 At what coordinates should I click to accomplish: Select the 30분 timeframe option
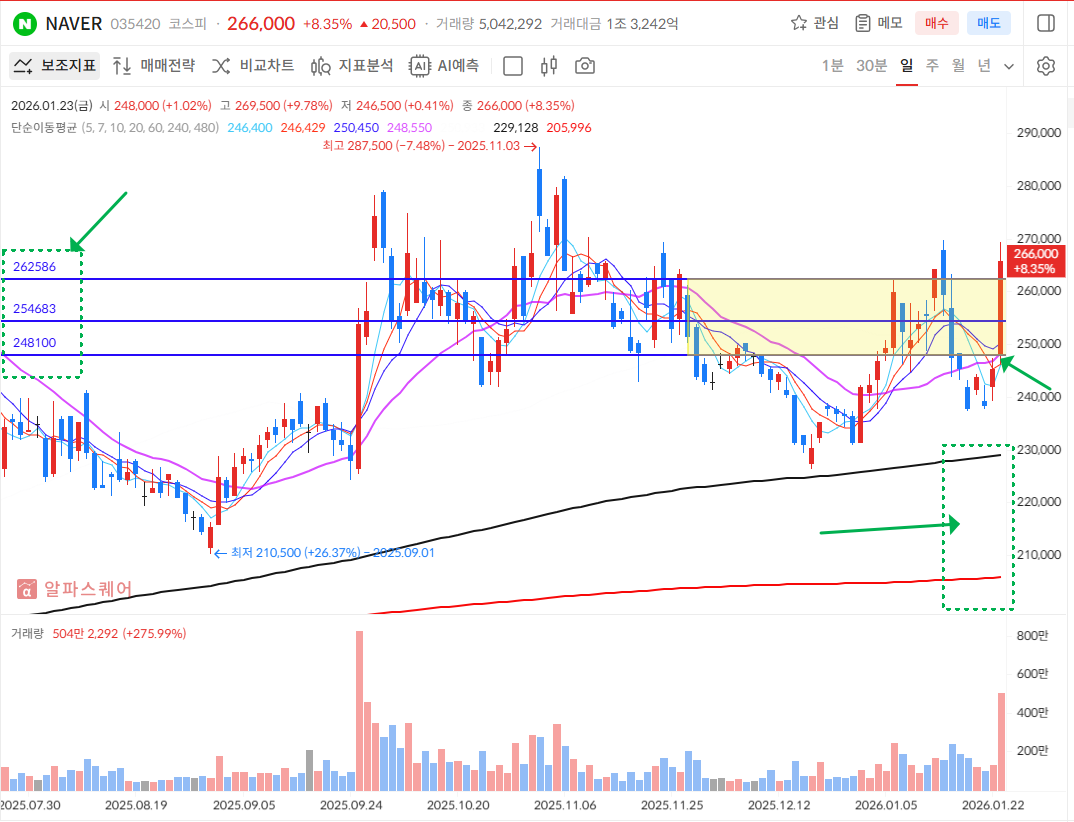point(871,66)
